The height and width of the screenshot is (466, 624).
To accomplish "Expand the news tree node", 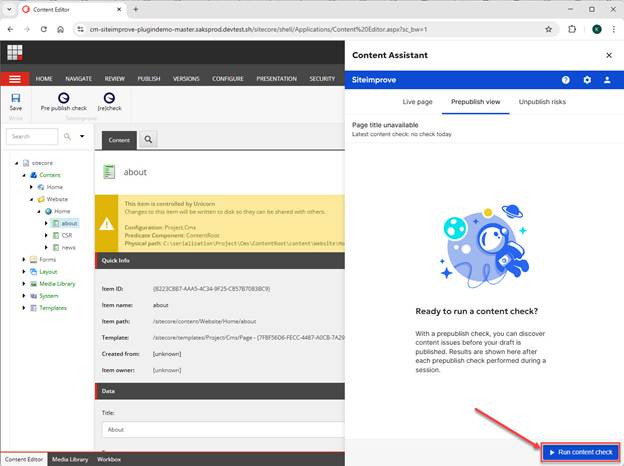I will point(46,248).
